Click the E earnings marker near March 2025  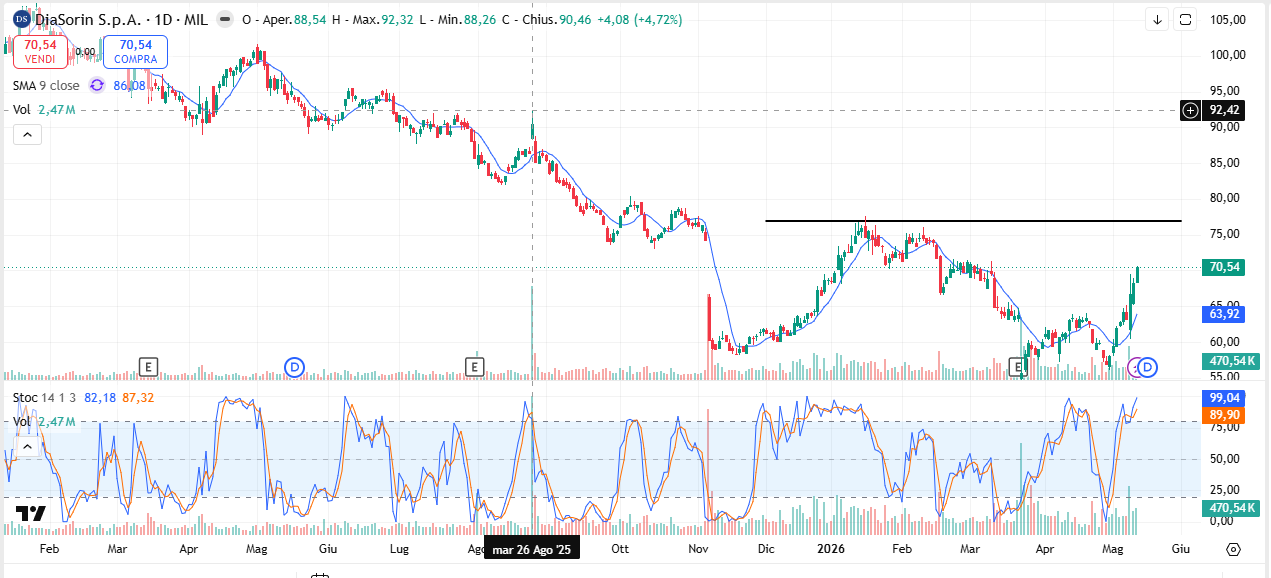coord(148,367)
